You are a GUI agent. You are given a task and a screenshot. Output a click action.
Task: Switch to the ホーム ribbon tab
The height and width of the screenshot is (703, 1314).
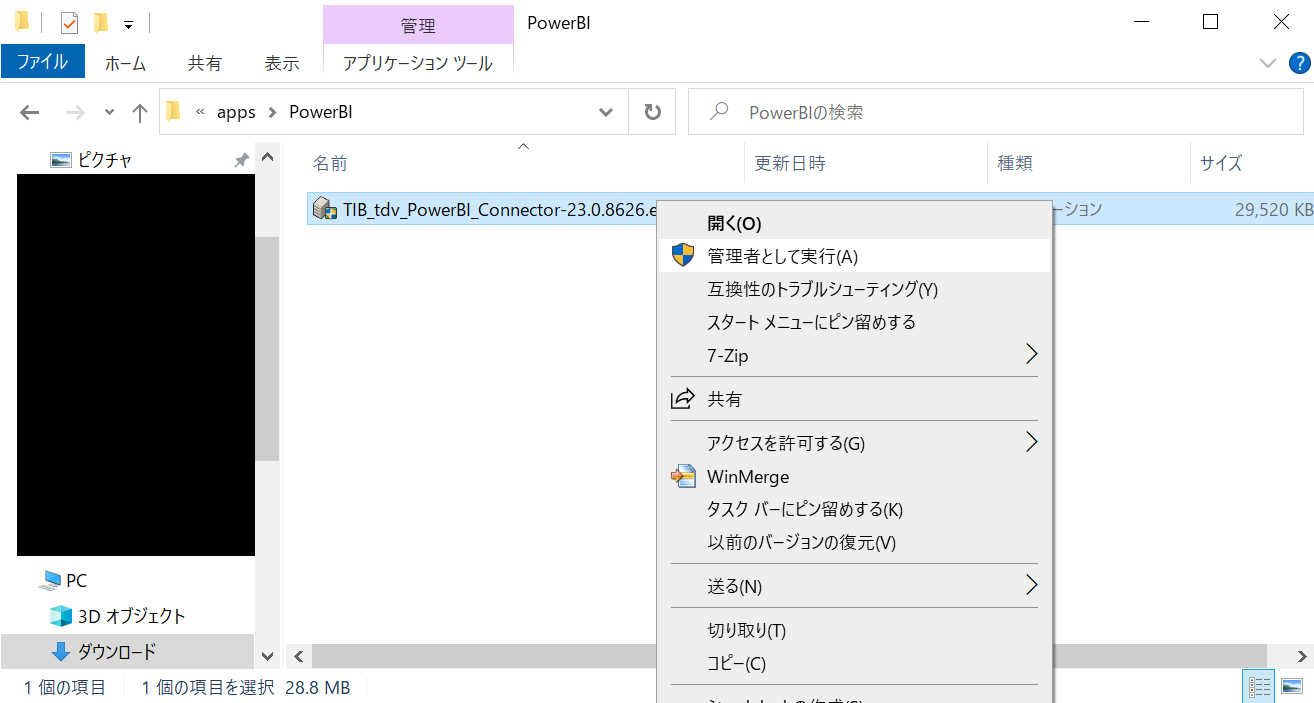pyautogui.click(x=126, y=63)
